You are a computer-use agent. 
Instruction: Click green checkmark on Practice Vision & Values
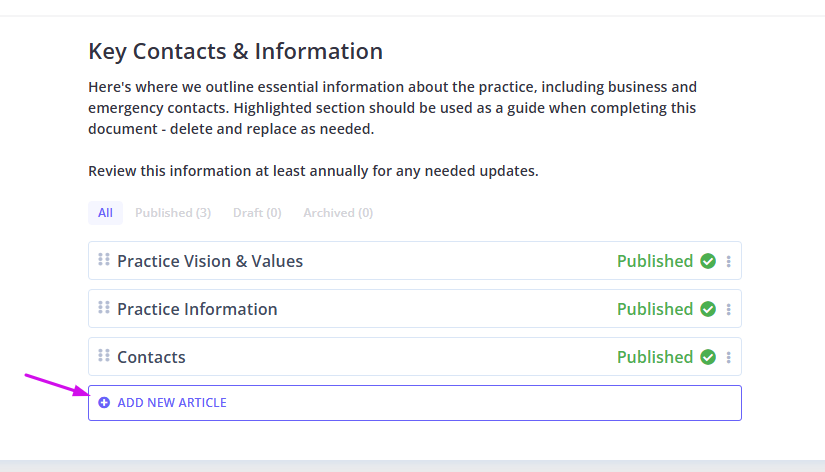click(x=708, y=261)
